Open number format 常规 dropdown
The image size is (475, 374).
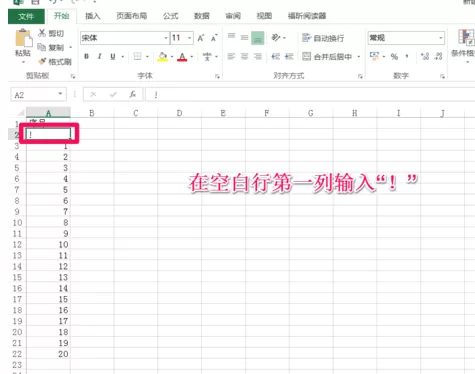click(x=441, y=38)
